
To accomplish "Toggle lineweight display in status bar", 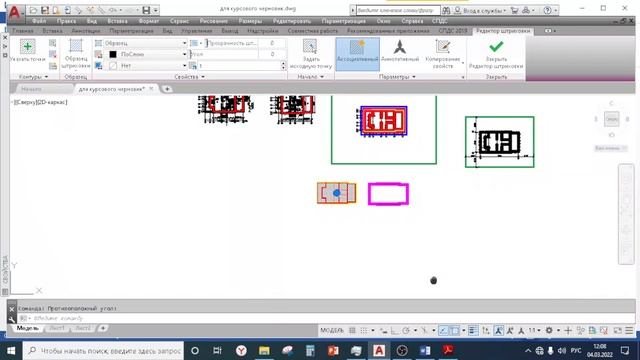I will (473, 330).
